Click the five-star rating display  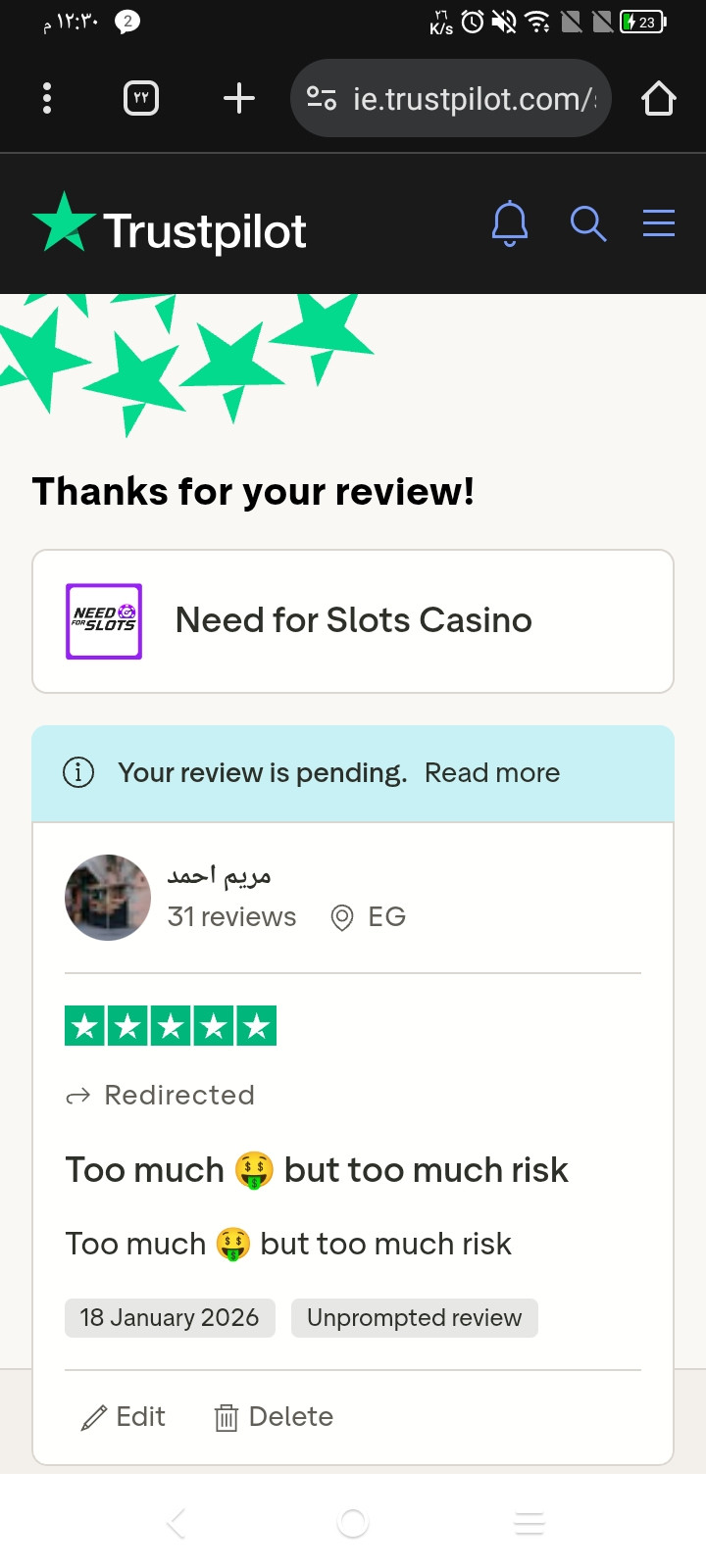(x=171, y=1026)
